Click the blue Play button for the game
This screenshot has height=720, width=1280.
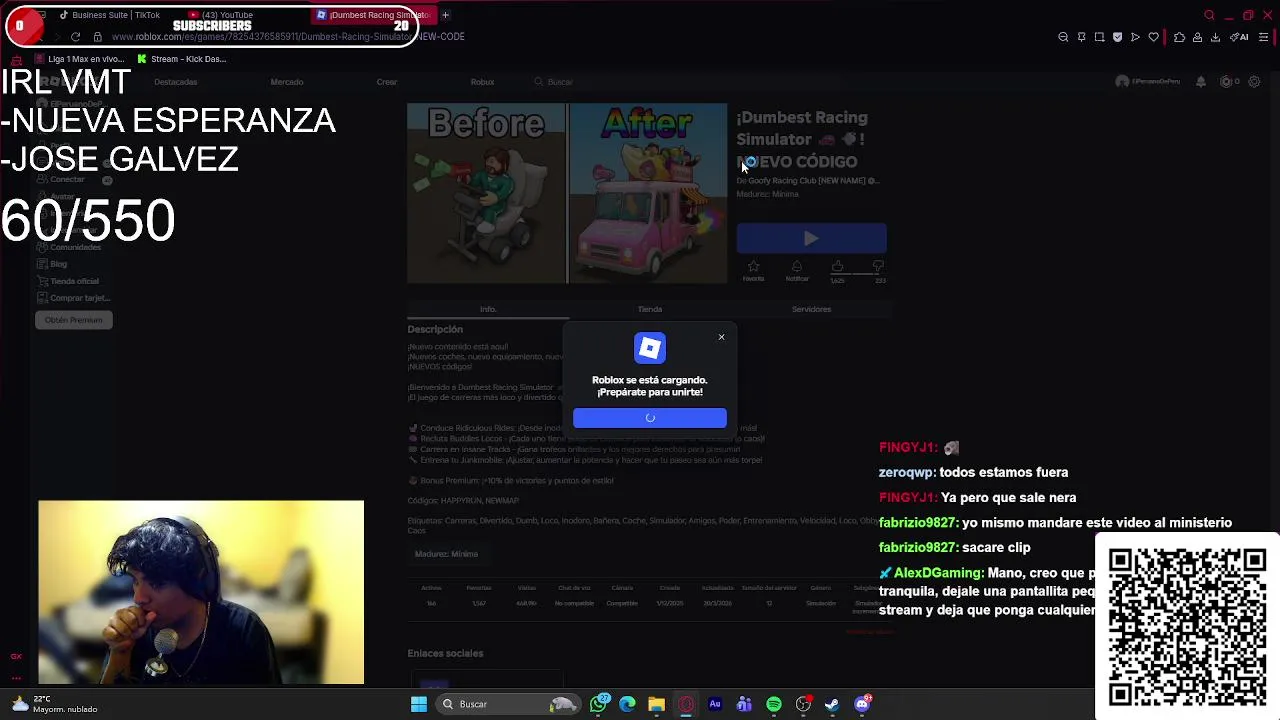tap(811, 238)
